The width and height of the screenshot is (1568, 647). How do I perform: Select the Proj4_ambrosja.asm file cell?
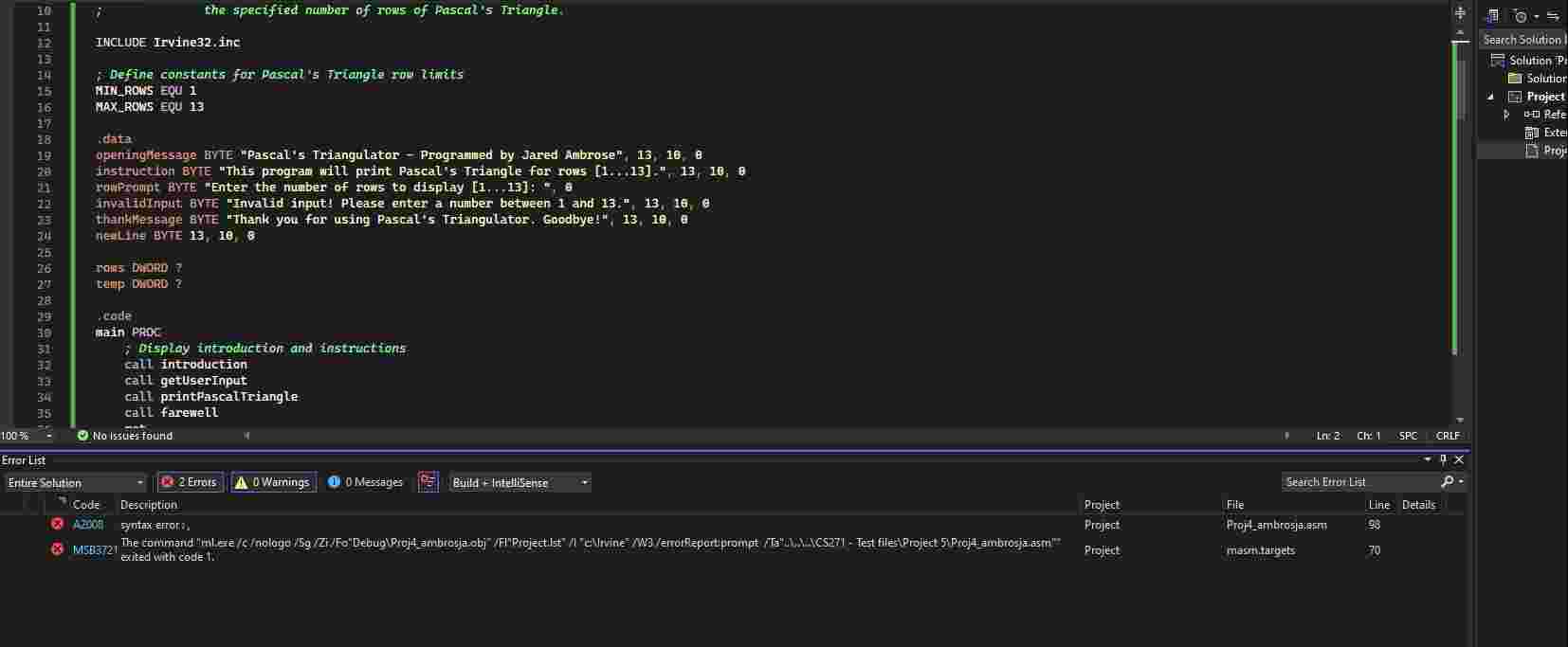[x=1277, y=525]
